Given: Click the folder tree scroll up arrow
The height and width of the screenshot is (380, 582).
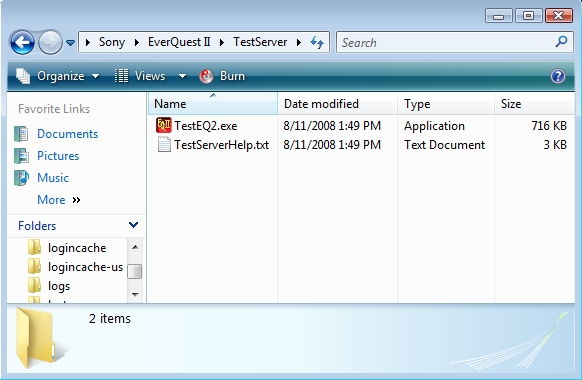Looking at the screenshot, I should pyautogui.click(x=135, y=247).
